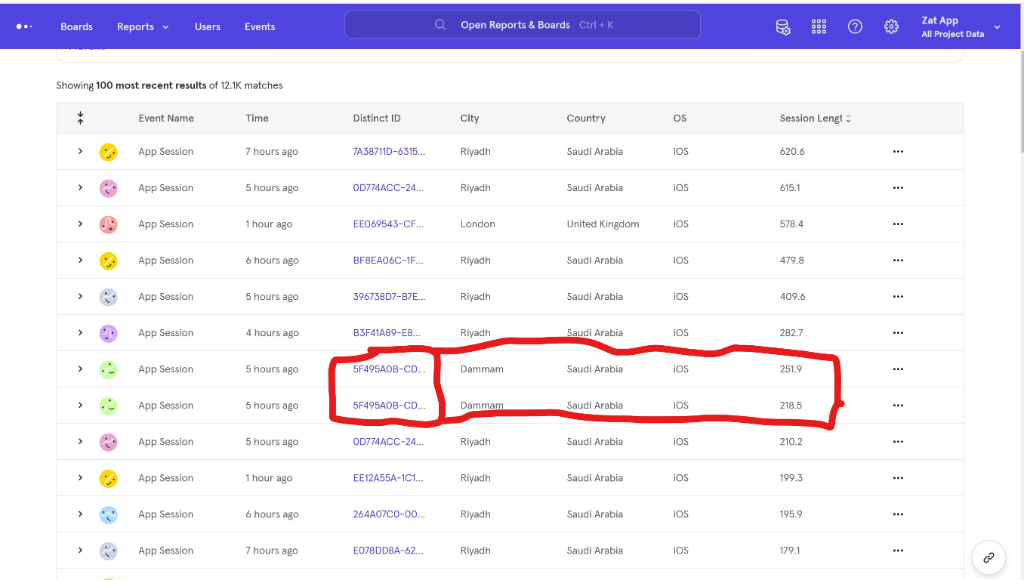The height and width of the screenshot is (580, 1024).
Task: Click the Open Reports & Boards search field
Action: point(522,25)
